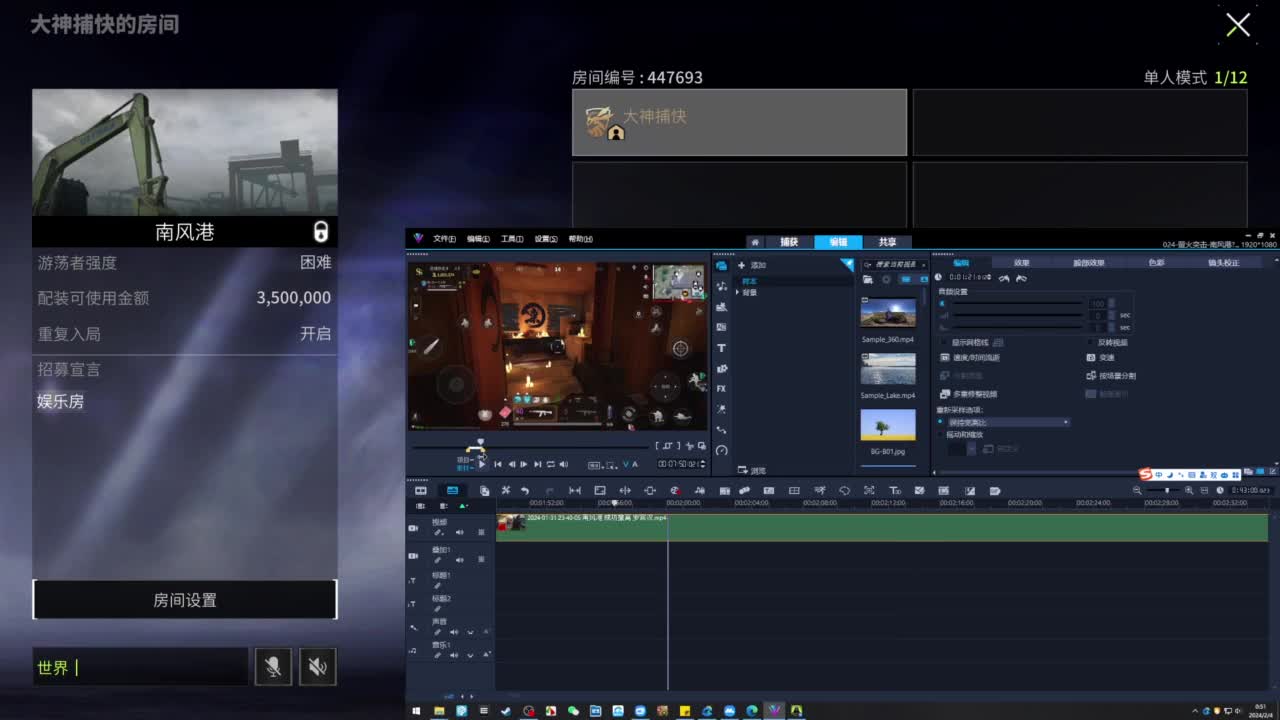Play the preview video

(481, 464)
